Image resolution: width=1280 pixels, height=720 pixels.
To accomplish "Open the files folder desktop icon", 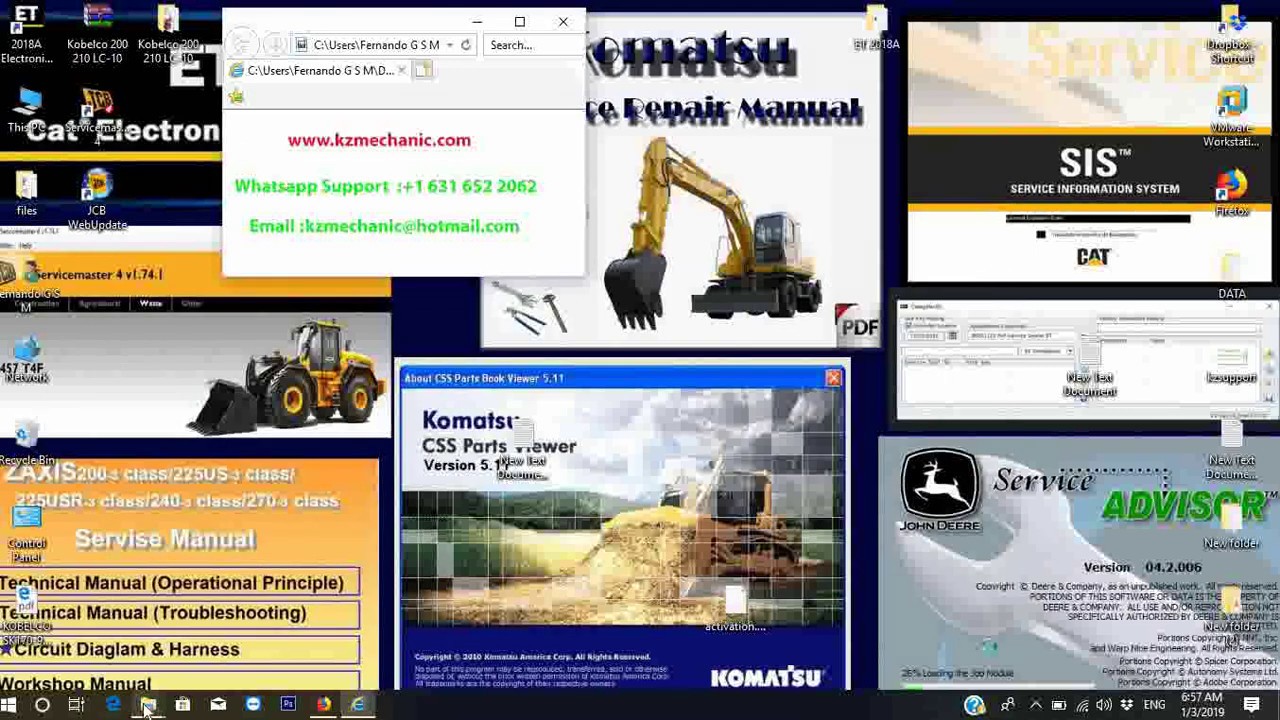I will pos(27,194).
